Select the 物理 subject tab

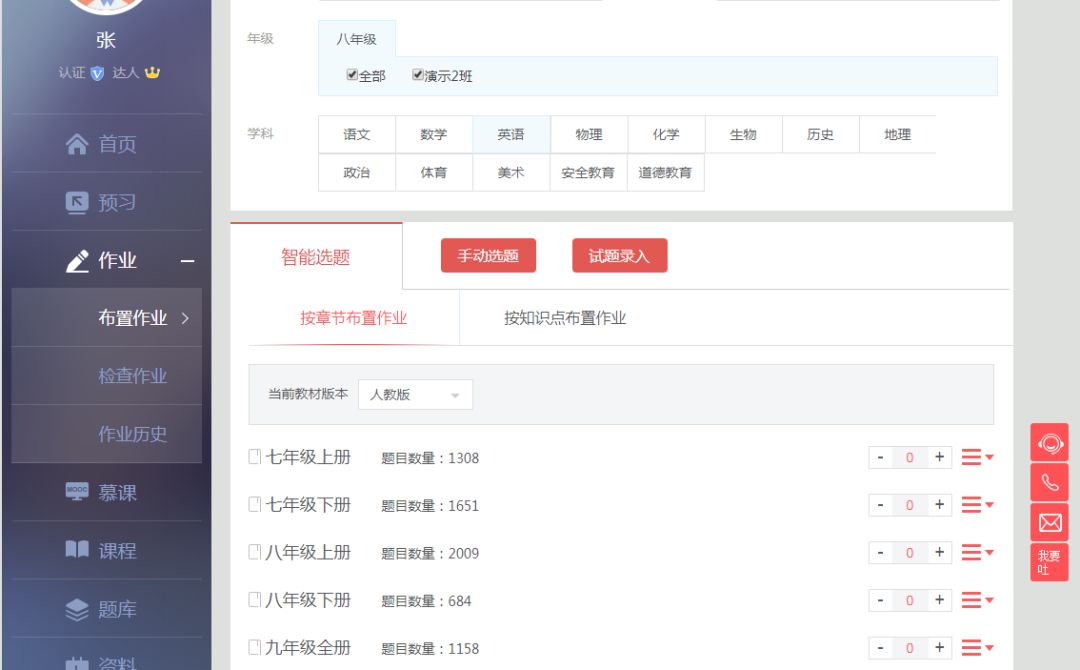coord(588,134)
